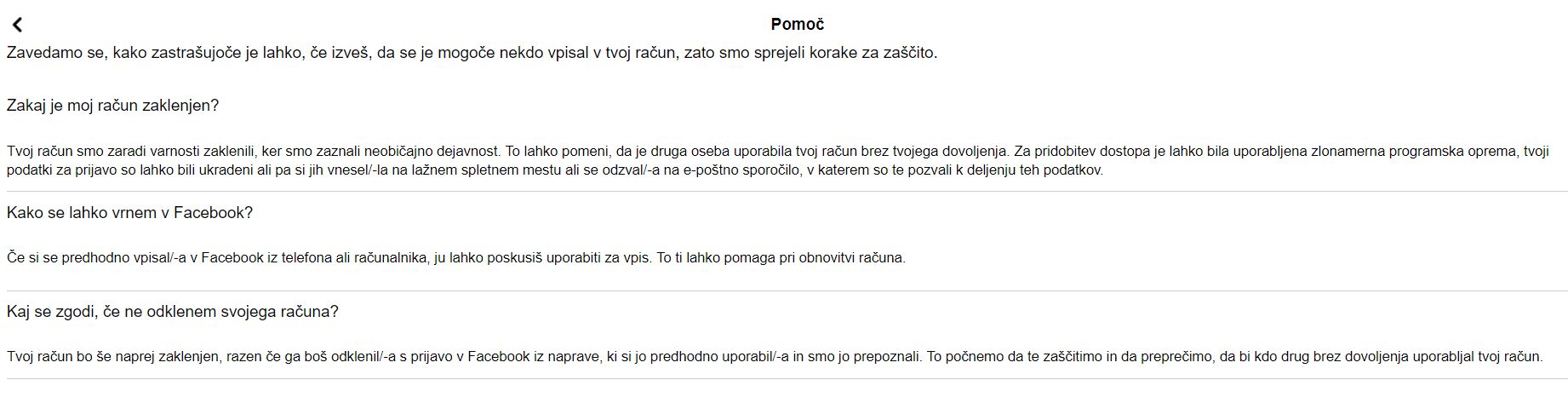Expand the 'Kako se lahko vrnem v Facebook?' question

[x=130, y=213]
